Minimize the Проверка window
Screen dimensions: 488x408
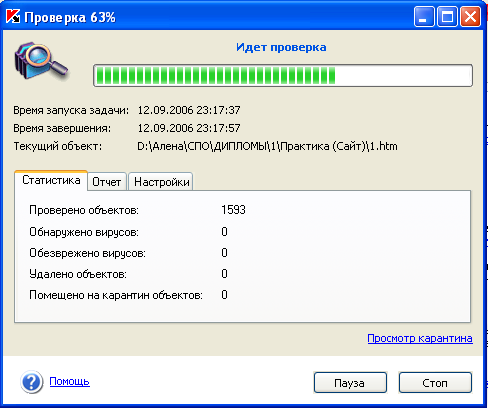pos(424,16)
